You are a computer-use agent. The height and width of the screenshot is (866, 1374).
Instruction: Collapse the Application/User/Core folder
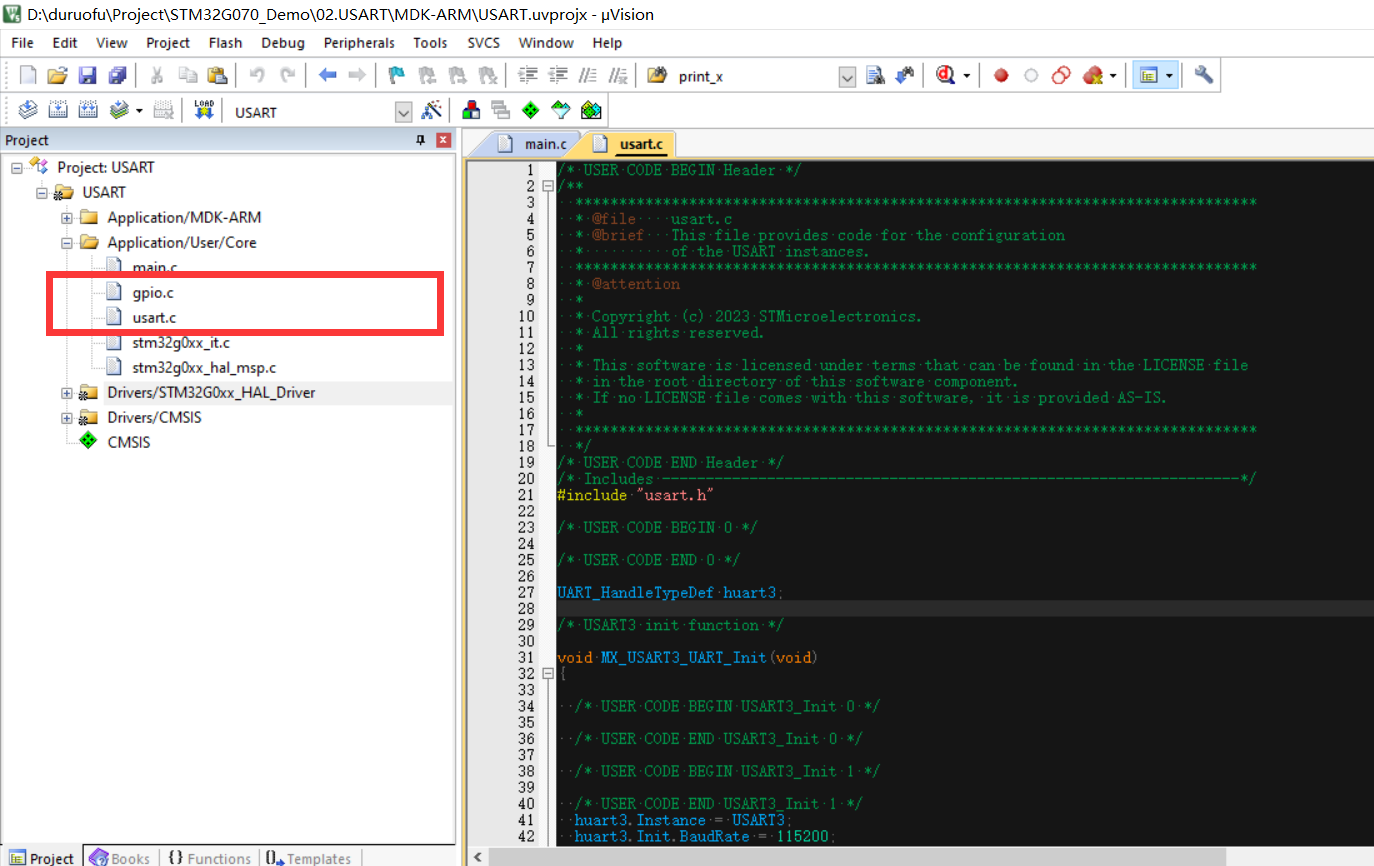click(67, 242)
